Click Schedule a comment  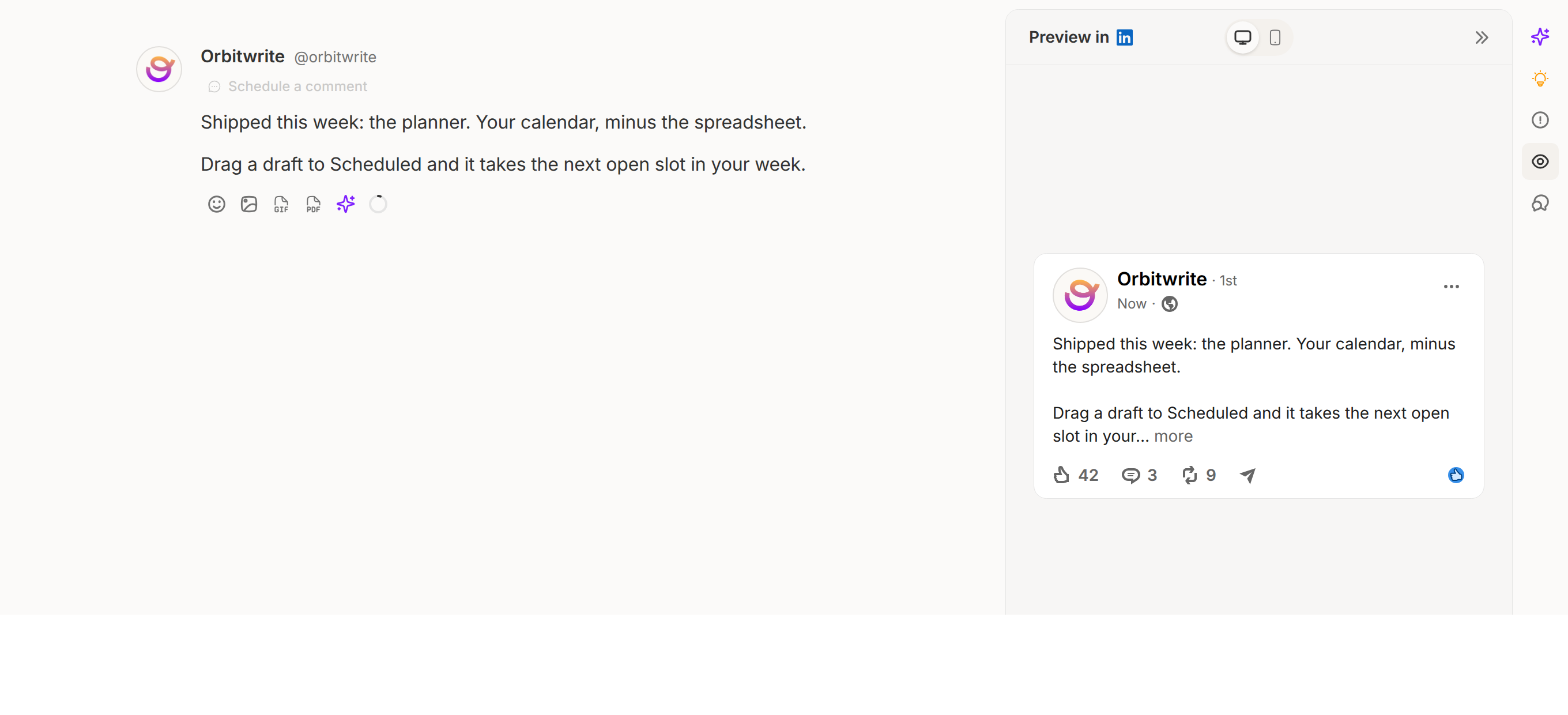click(287, 86)
